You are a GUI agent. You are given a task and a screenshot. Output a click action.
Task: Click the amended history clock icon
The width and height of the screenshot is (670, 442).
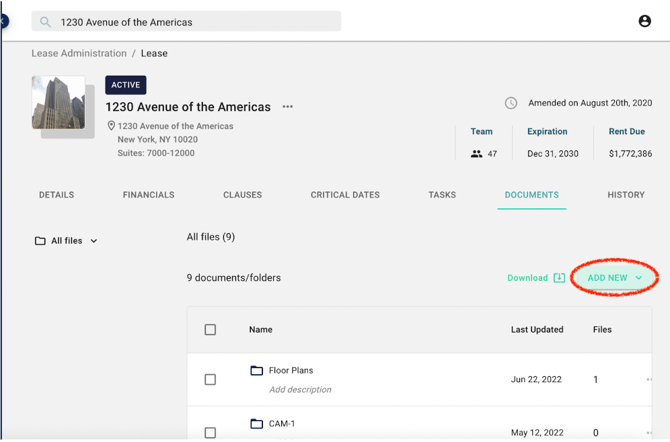pyautogui.click(x=511, y=103)
